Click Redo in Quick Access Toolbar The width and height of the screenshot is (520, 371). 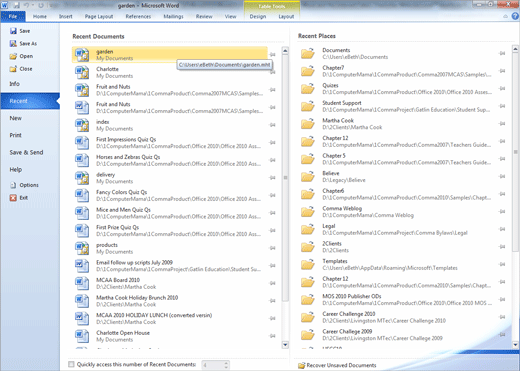[x=41, y=5]
